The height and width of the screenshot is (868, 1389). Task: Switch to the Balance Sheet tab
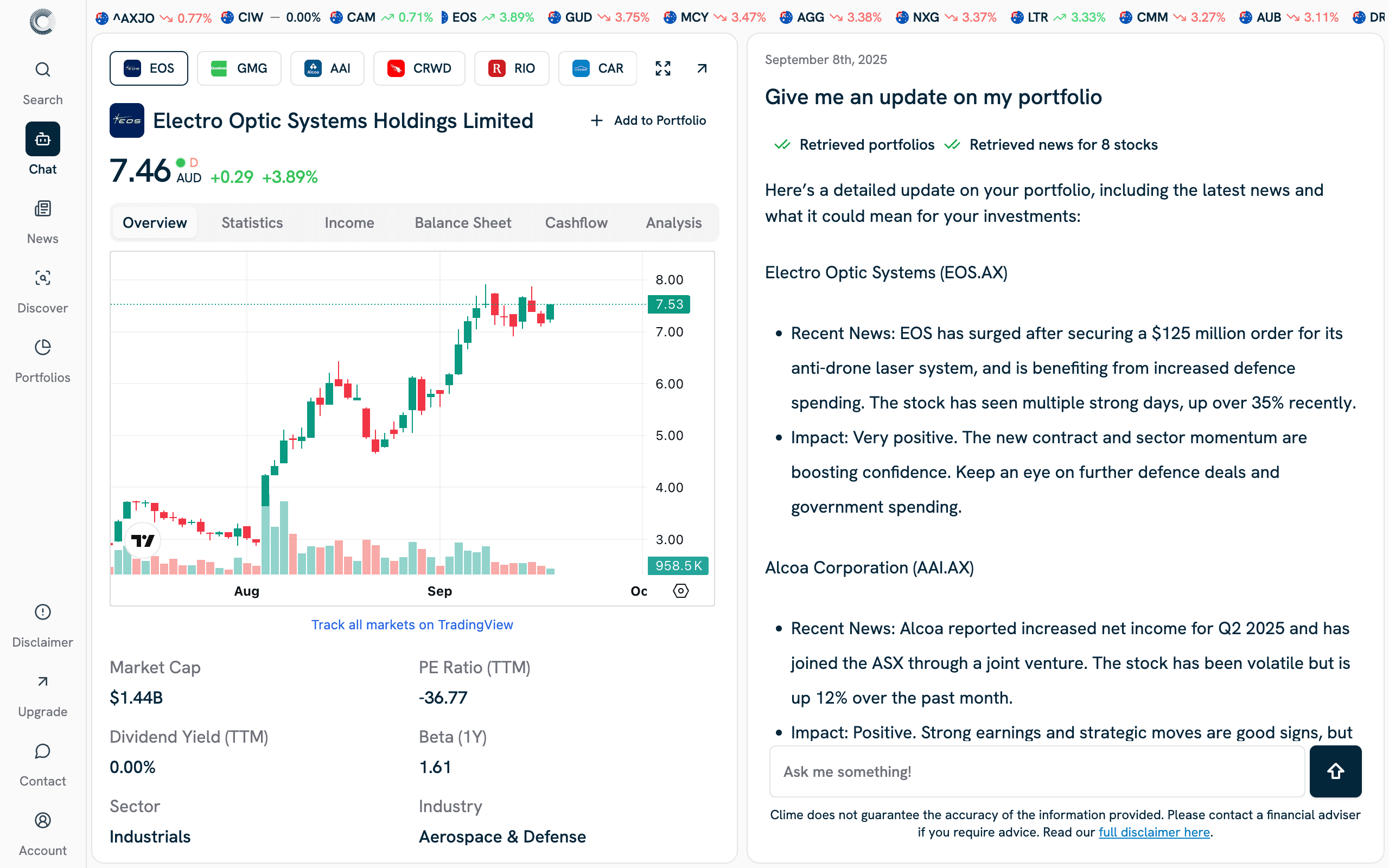[x=463, y=223]
